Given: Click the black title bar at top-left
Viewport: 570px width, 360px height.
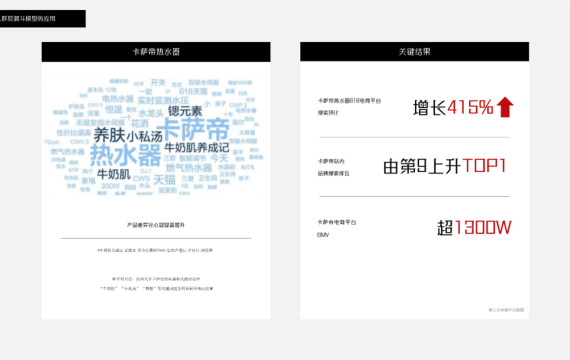Looking at the screenshot, I should tap(43, 19).
